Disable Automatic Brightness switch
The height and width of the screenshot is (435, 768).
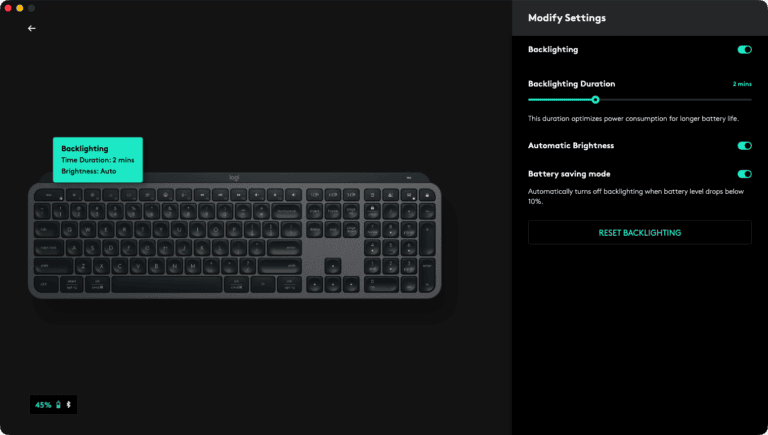coord(744,145)
